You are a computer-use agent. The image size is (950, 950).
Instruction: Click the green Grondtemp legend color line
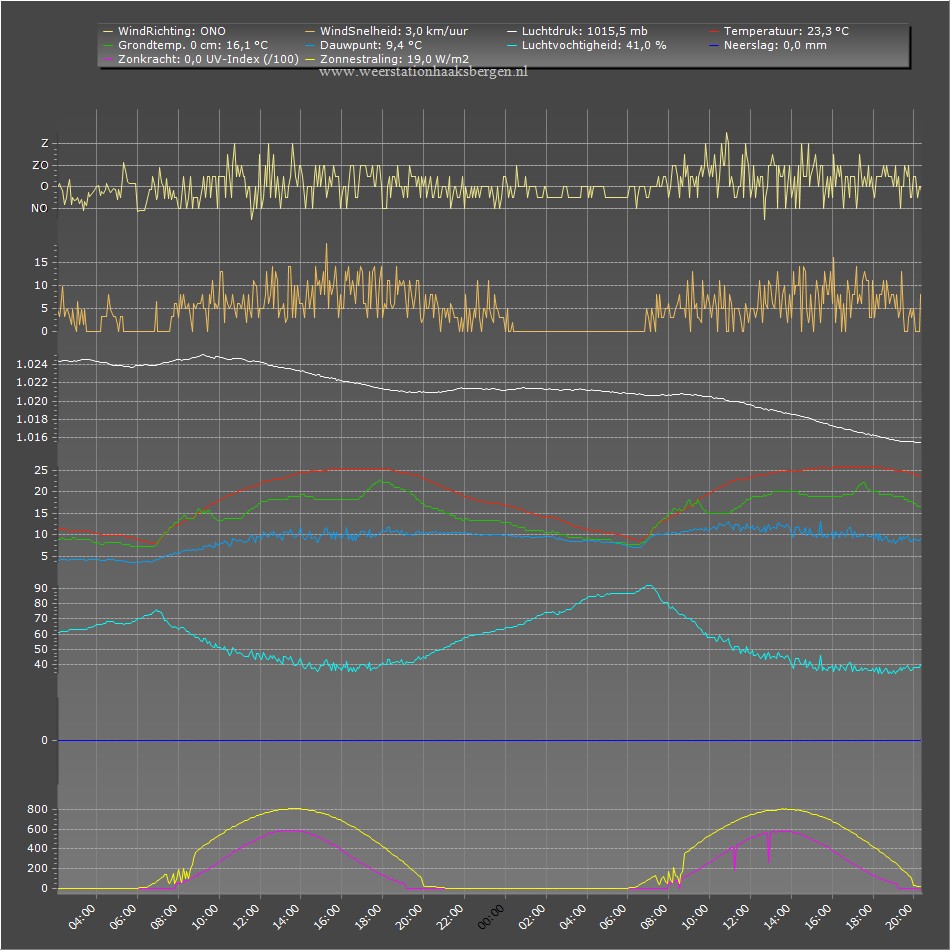pos(108,45)
